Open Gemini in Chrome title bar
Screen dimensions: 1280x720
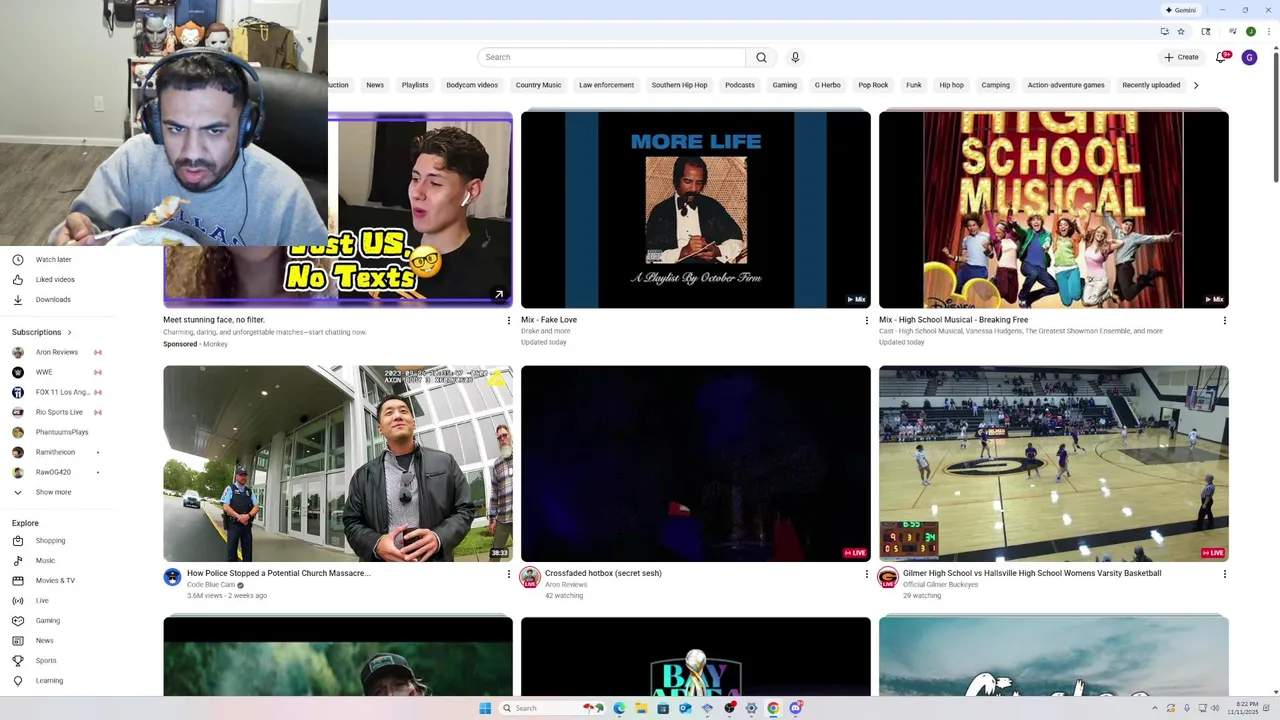coord(1180,10)
